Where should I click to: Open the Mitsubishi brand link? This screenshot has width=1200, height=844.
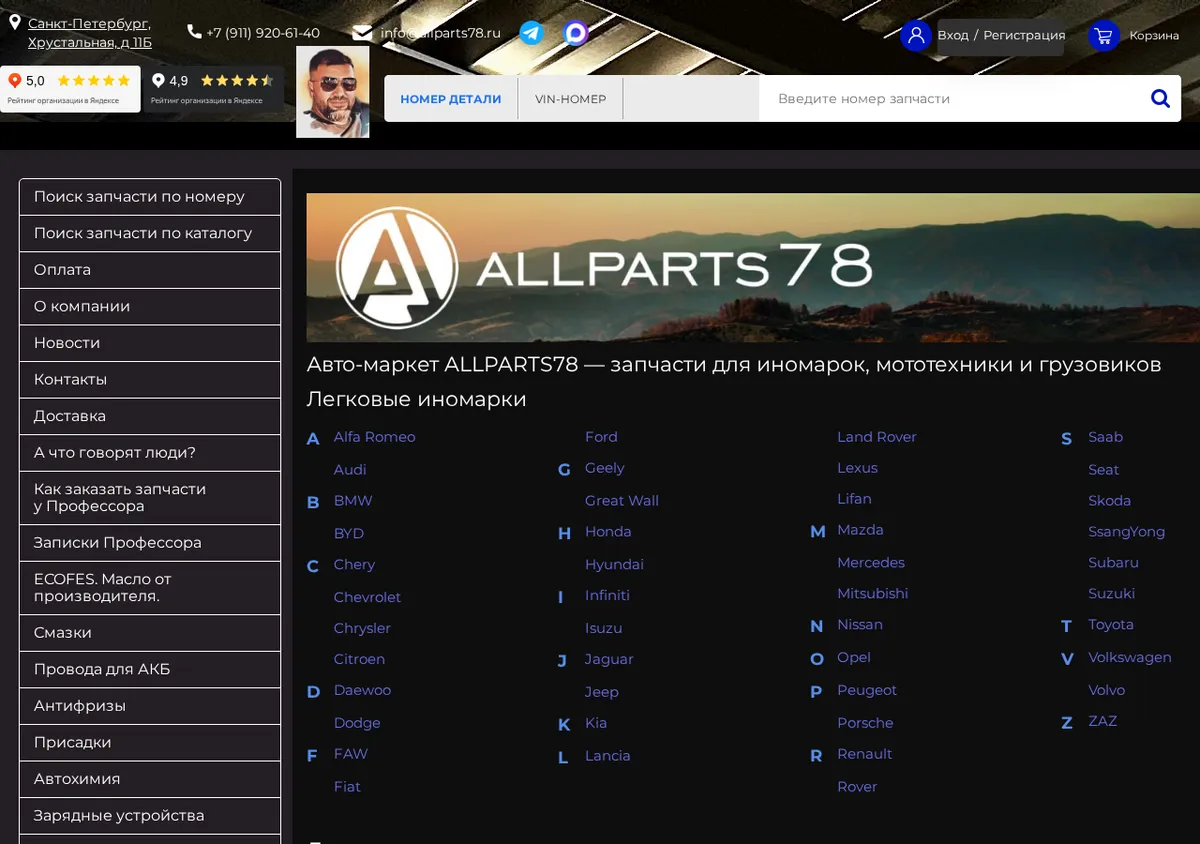872,593
